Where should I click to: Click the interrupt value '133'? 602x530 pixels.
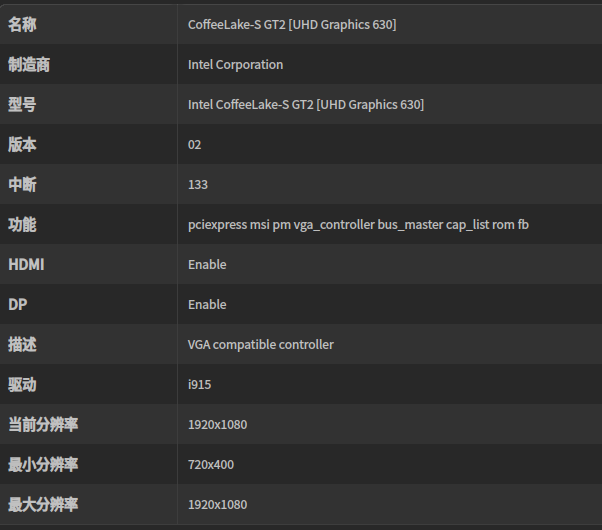click(x=198, y=184)
